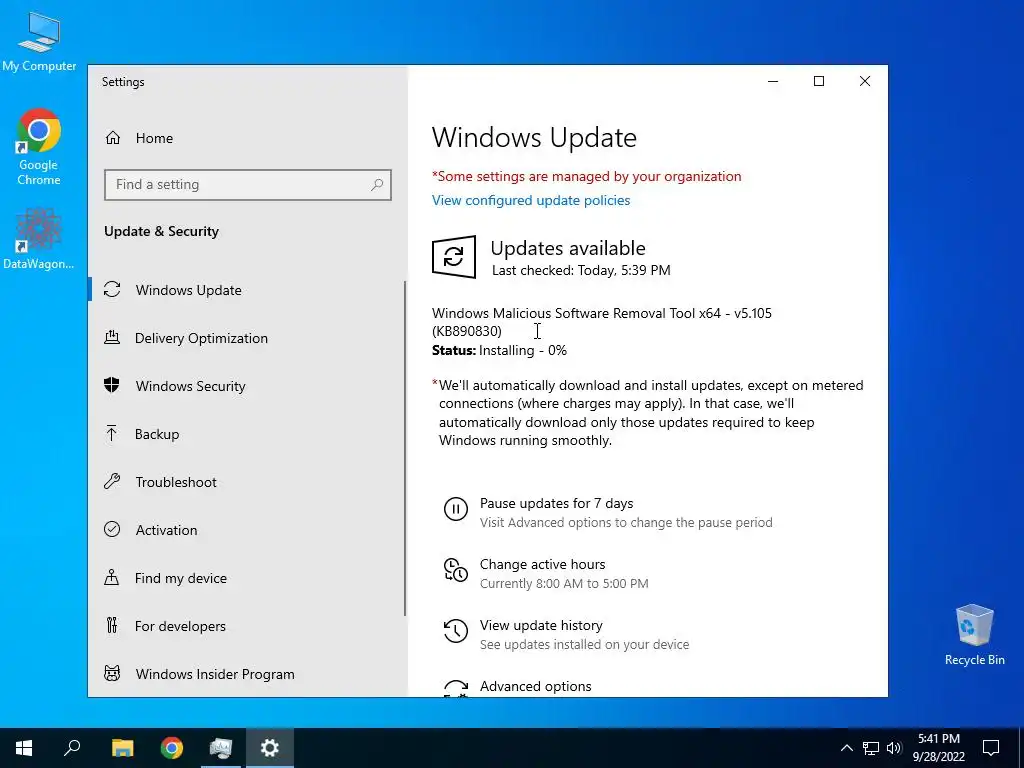The image size is (1024, 768).
Task: Click View configured update policies link
Action: coord(531,200)
